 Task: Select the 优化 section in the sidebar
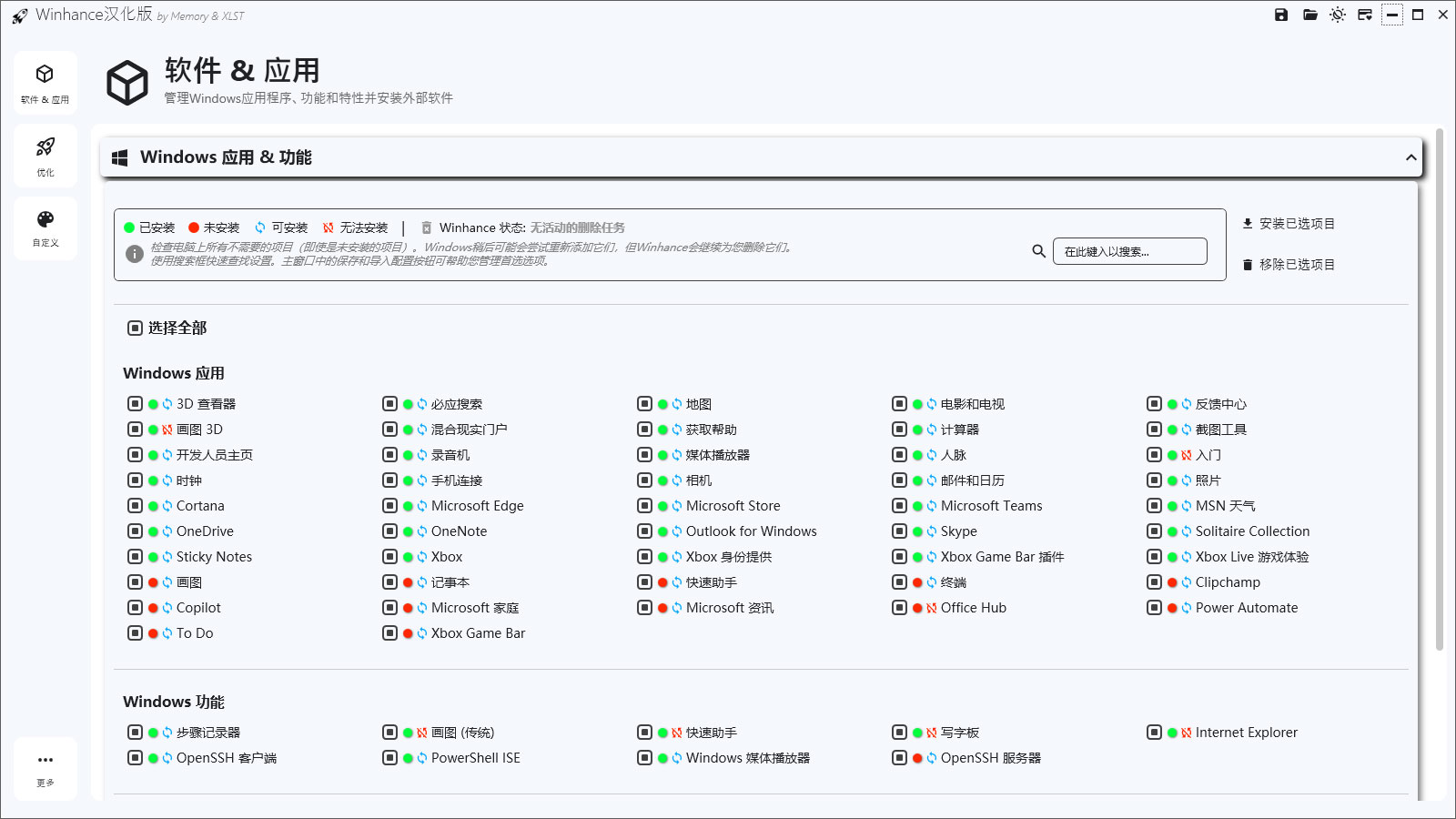(45, 155)
